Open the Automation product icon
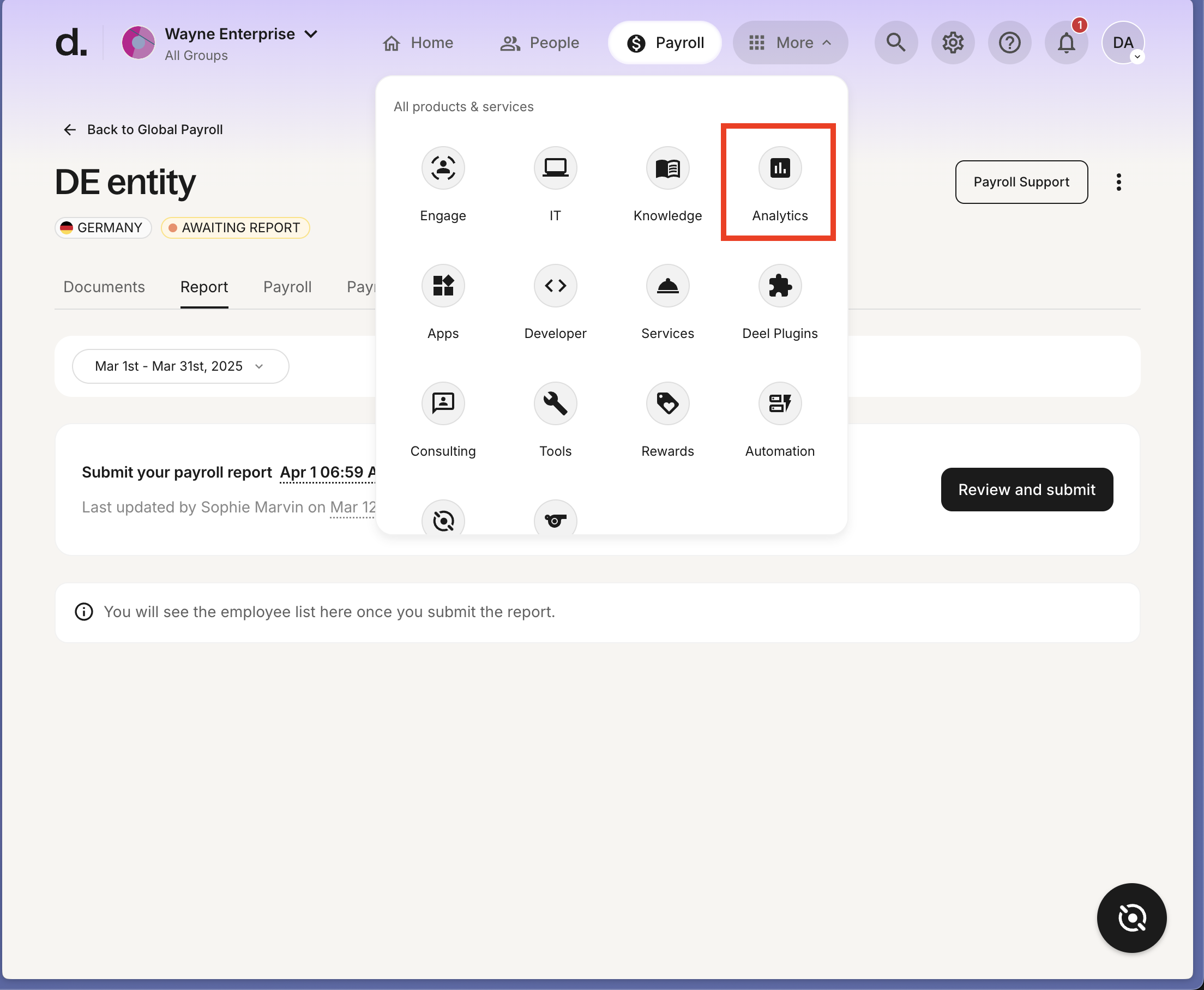This screenshot has width=1204, height=990. click(780, 404)
